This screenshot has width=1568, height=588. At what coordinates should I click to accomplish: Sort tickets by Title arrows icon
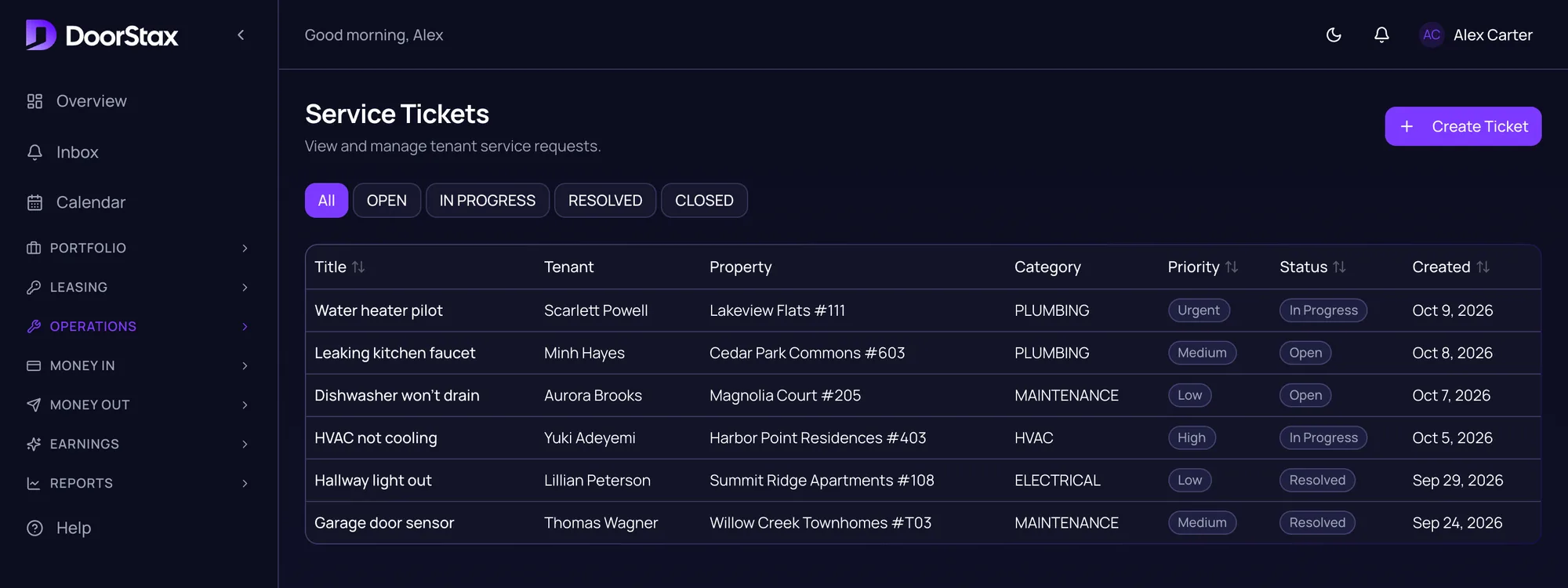coord(358,267)
